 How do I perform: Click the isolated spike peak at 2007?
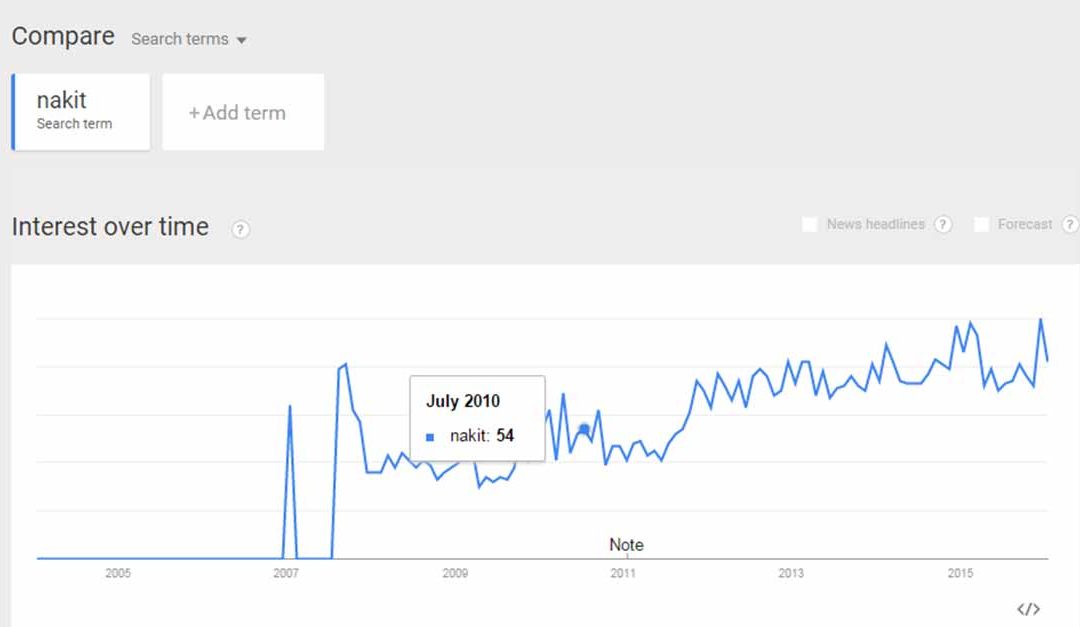pyautogui.click(x=290, y=406)
